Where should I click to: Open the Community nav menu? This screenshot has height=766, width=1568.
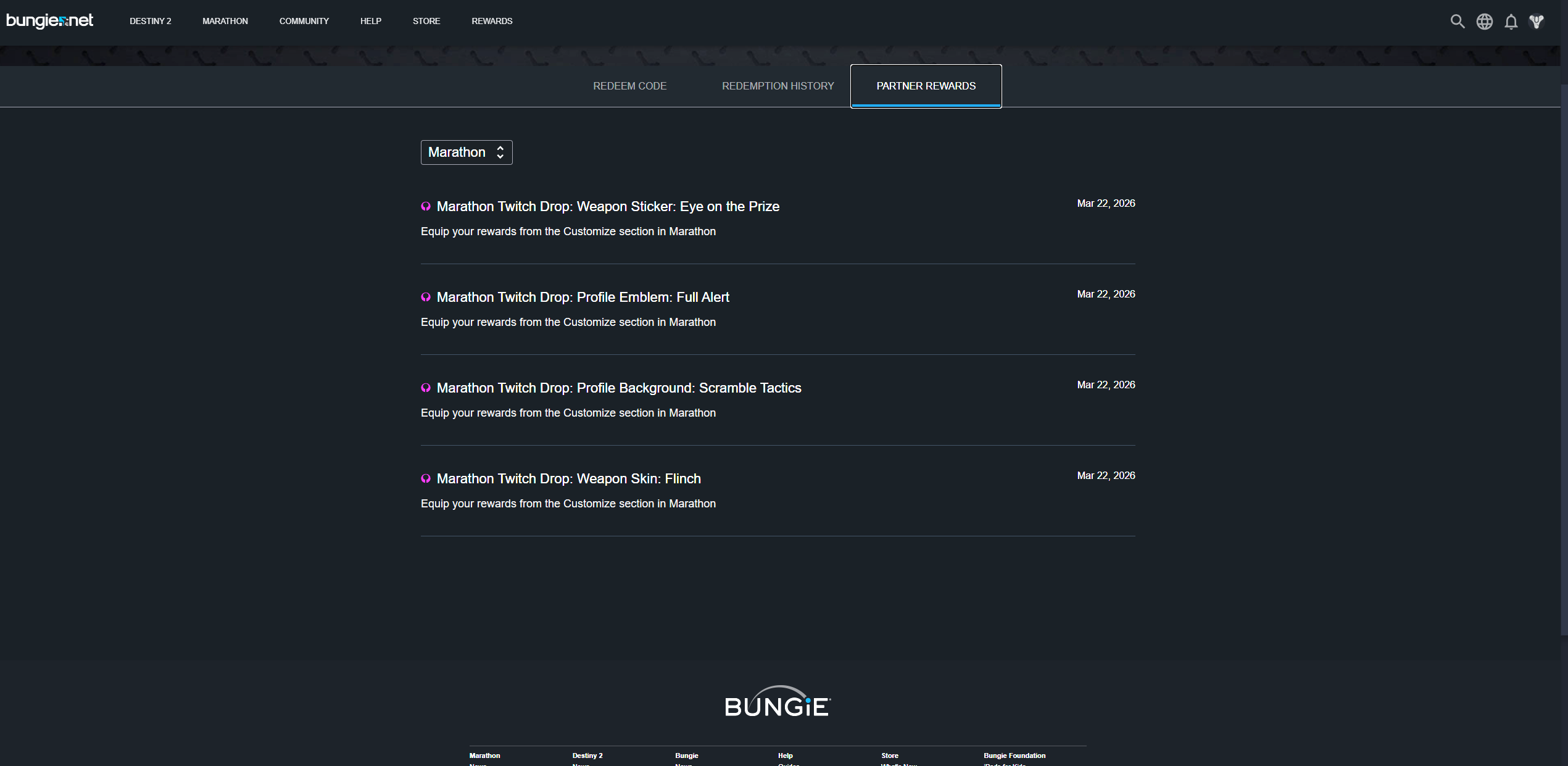point(304,21)
